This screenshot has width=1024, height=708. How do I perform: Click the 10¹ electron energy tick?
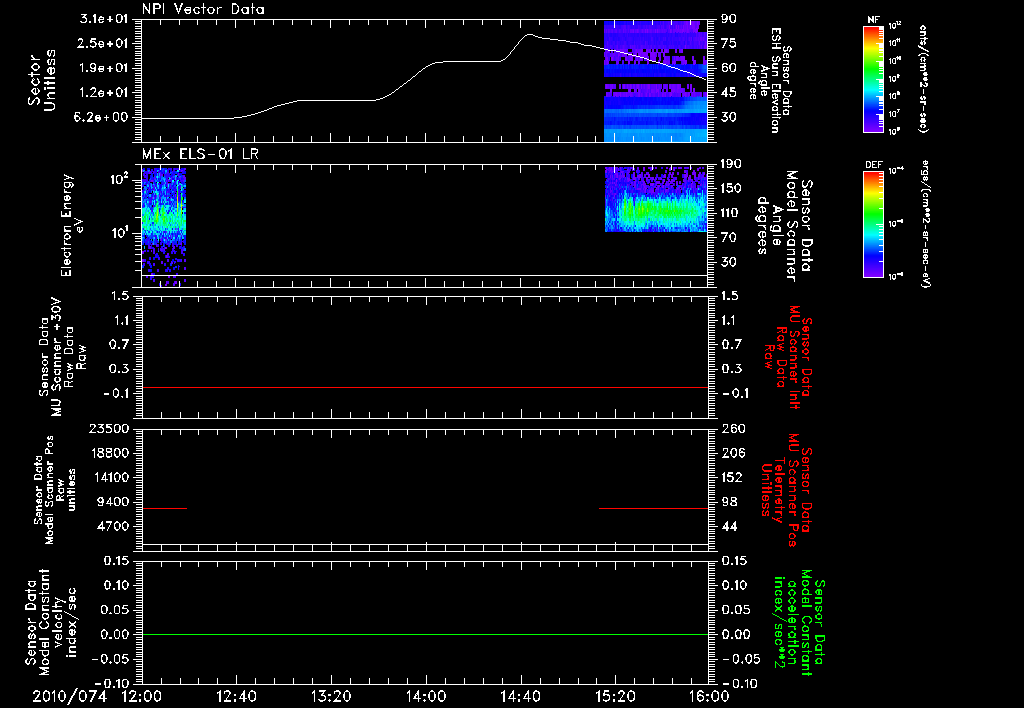tap(121, 233)
